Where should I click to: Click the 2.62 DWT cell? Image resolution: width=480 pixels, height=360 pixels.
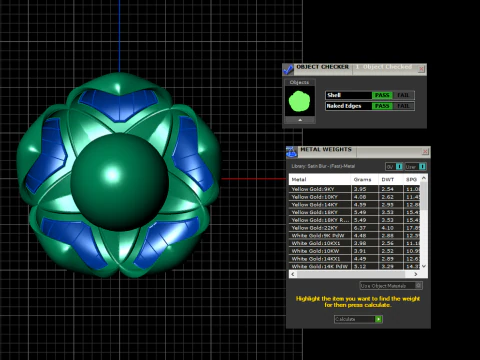[391, 197]
